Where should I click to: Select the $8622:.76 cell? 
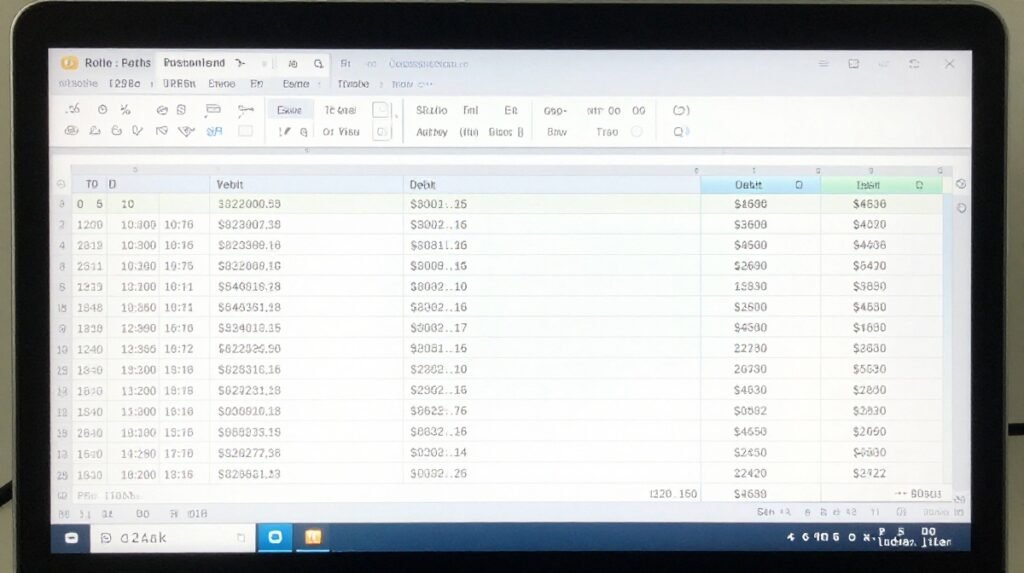[x=552, y=411]
